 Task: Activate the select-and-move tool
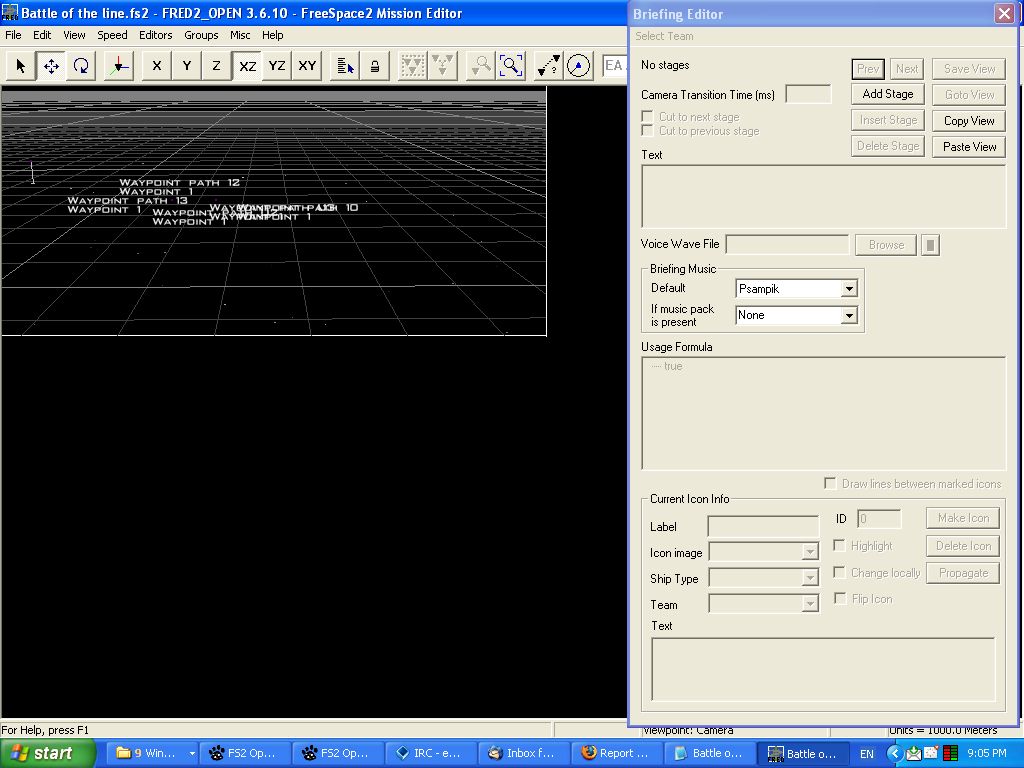pos(50,66)
